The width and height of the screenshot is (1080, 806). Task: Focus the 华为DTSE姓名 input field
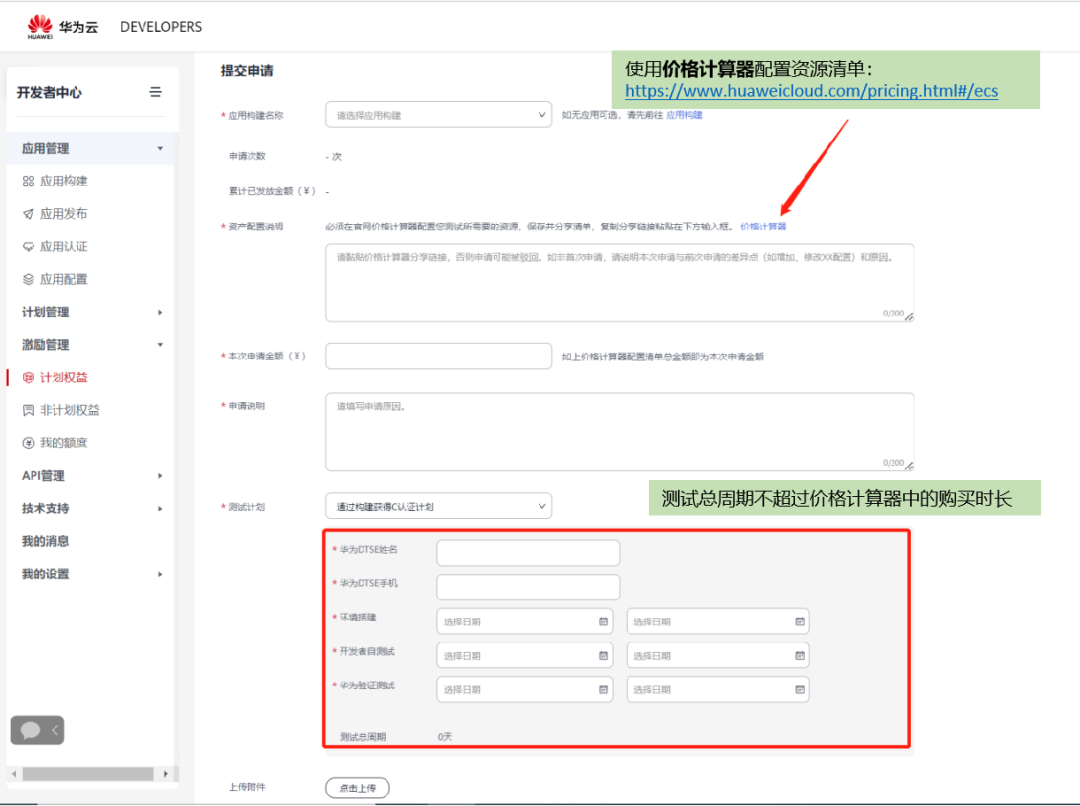528,552
